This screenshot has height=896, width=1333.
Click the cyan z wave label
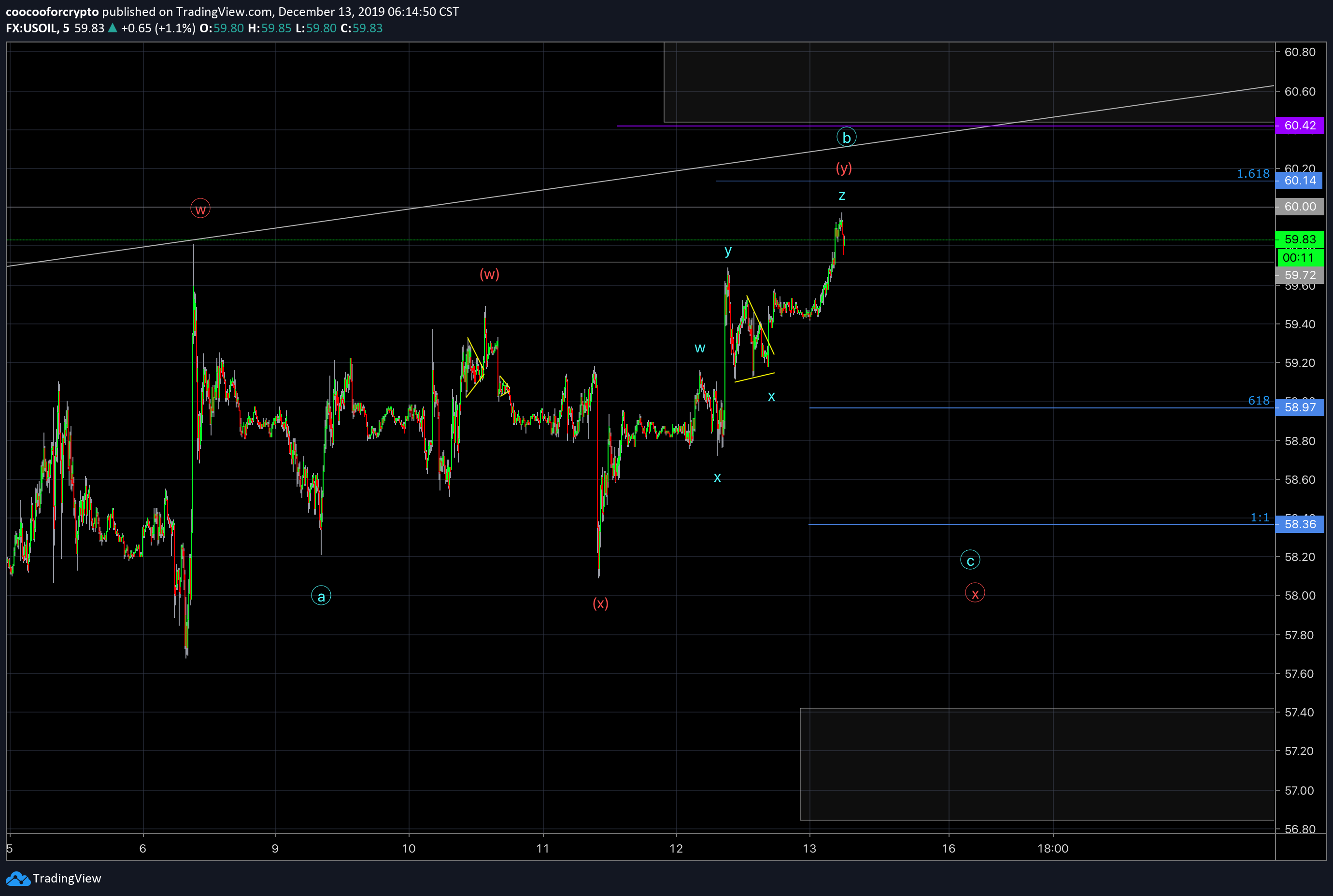(x=841, y=196)
